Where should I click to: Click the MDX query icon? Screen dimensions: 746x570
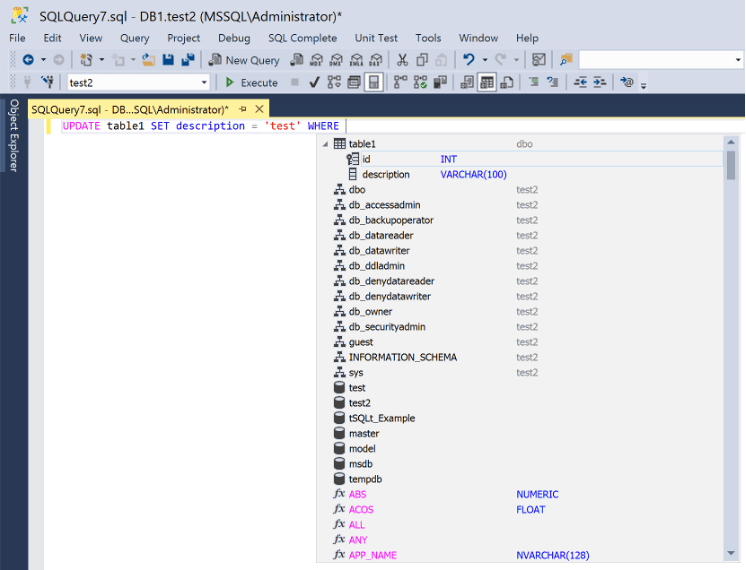(x=316, y=59)
